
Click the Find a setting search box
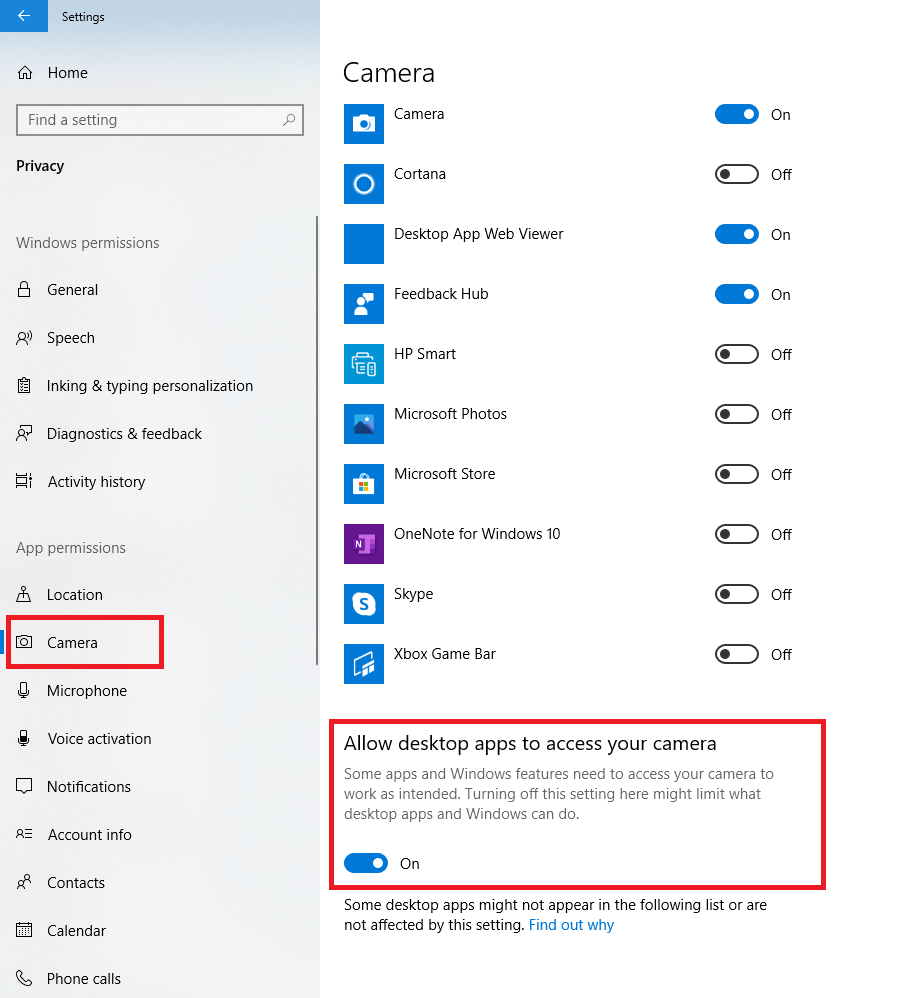[150, 120]
